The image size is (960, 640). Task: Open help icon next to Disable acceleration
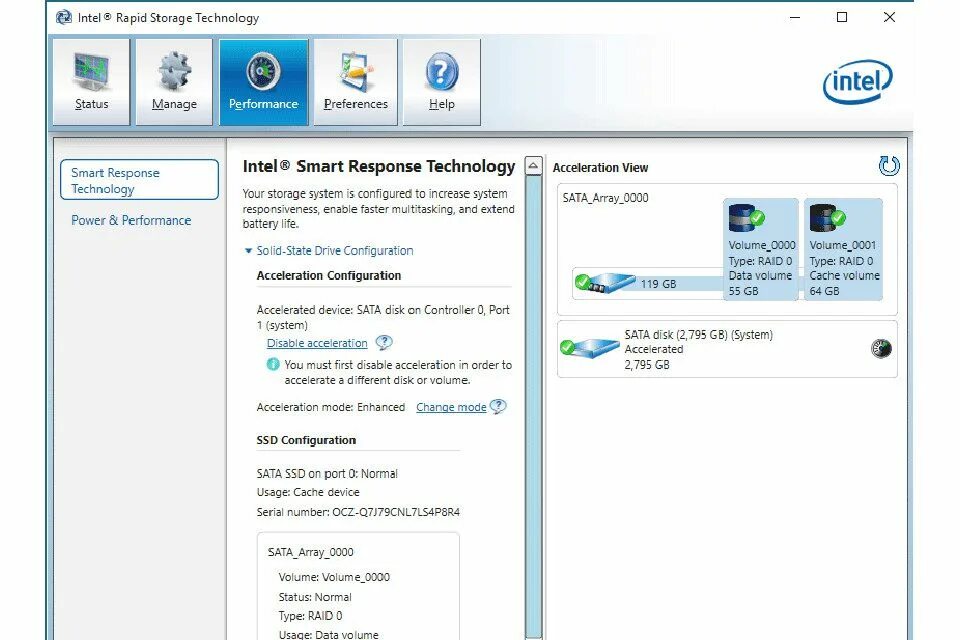tap(384, 342)
